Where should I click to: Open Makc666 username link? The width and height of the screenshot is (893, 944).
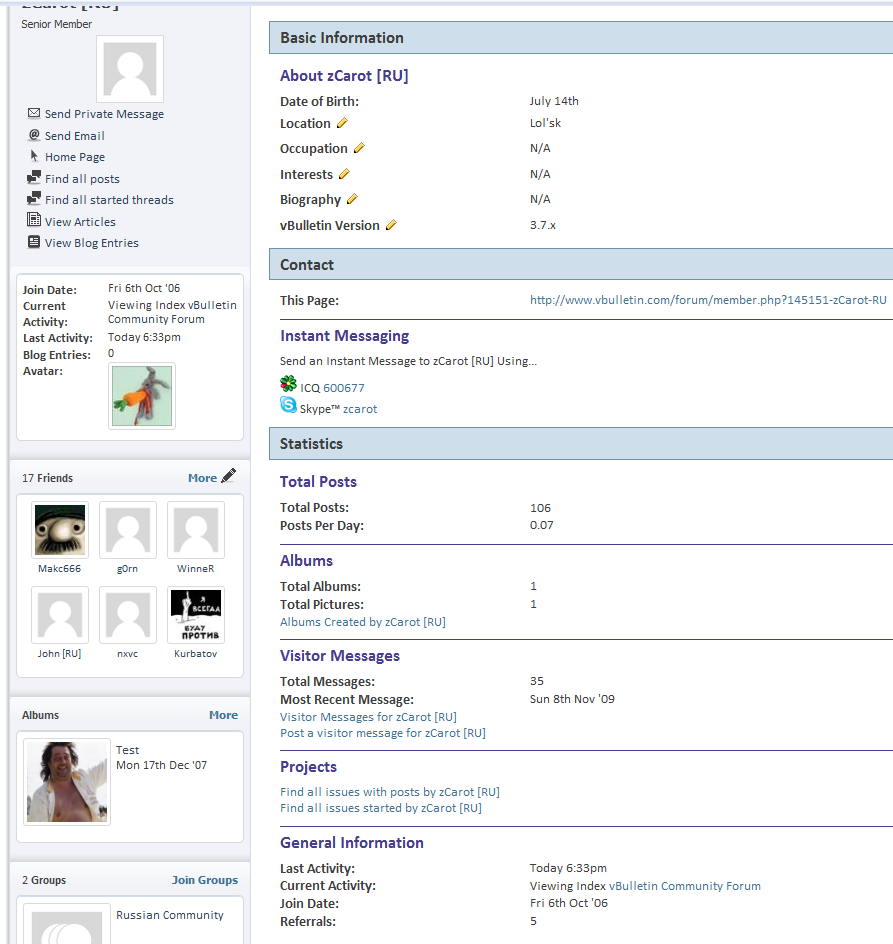(59, 568)
